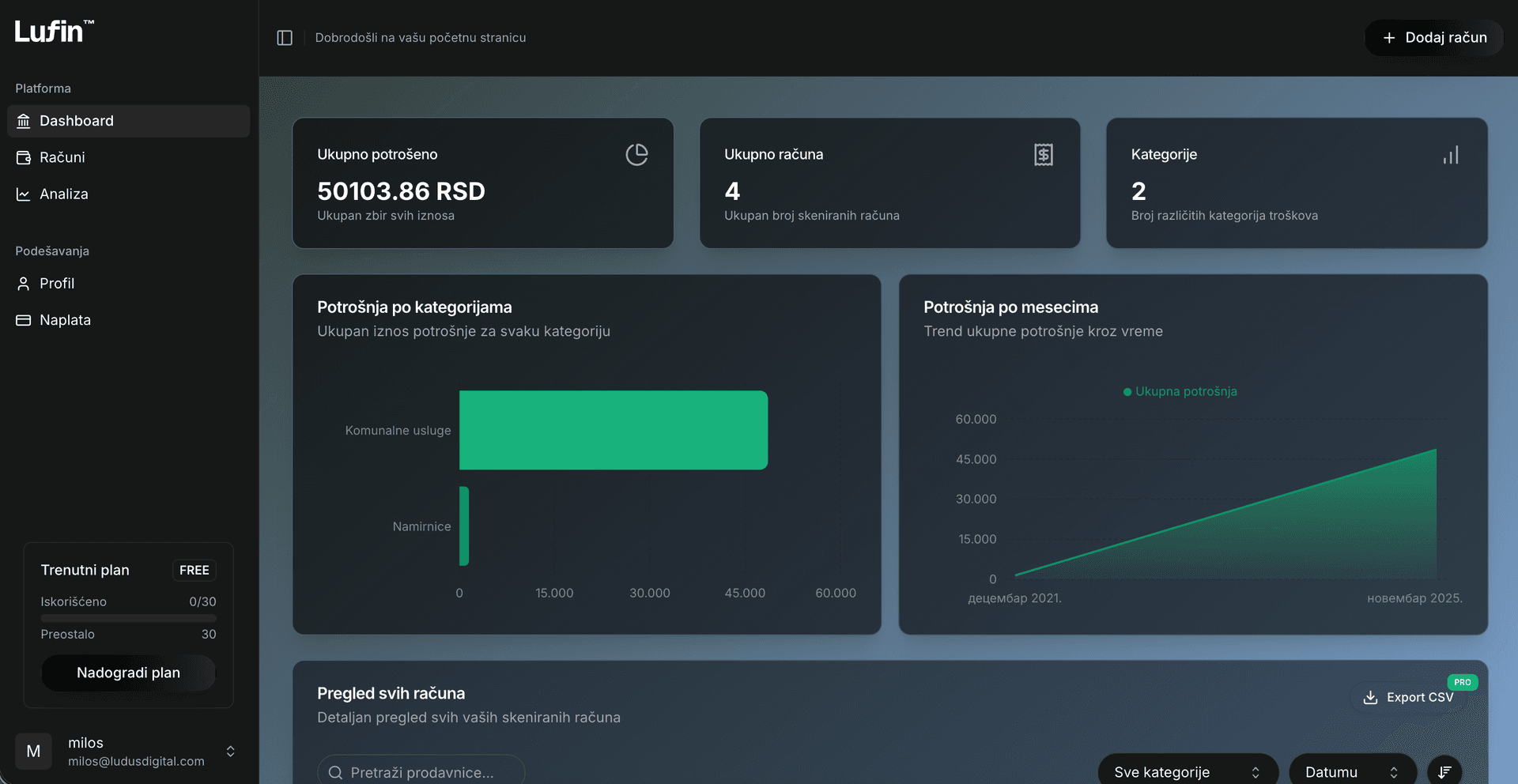Go to Računi in the sidebar
The width and height of the screenshot is (1518, 784).
click(x=62, y=157)
